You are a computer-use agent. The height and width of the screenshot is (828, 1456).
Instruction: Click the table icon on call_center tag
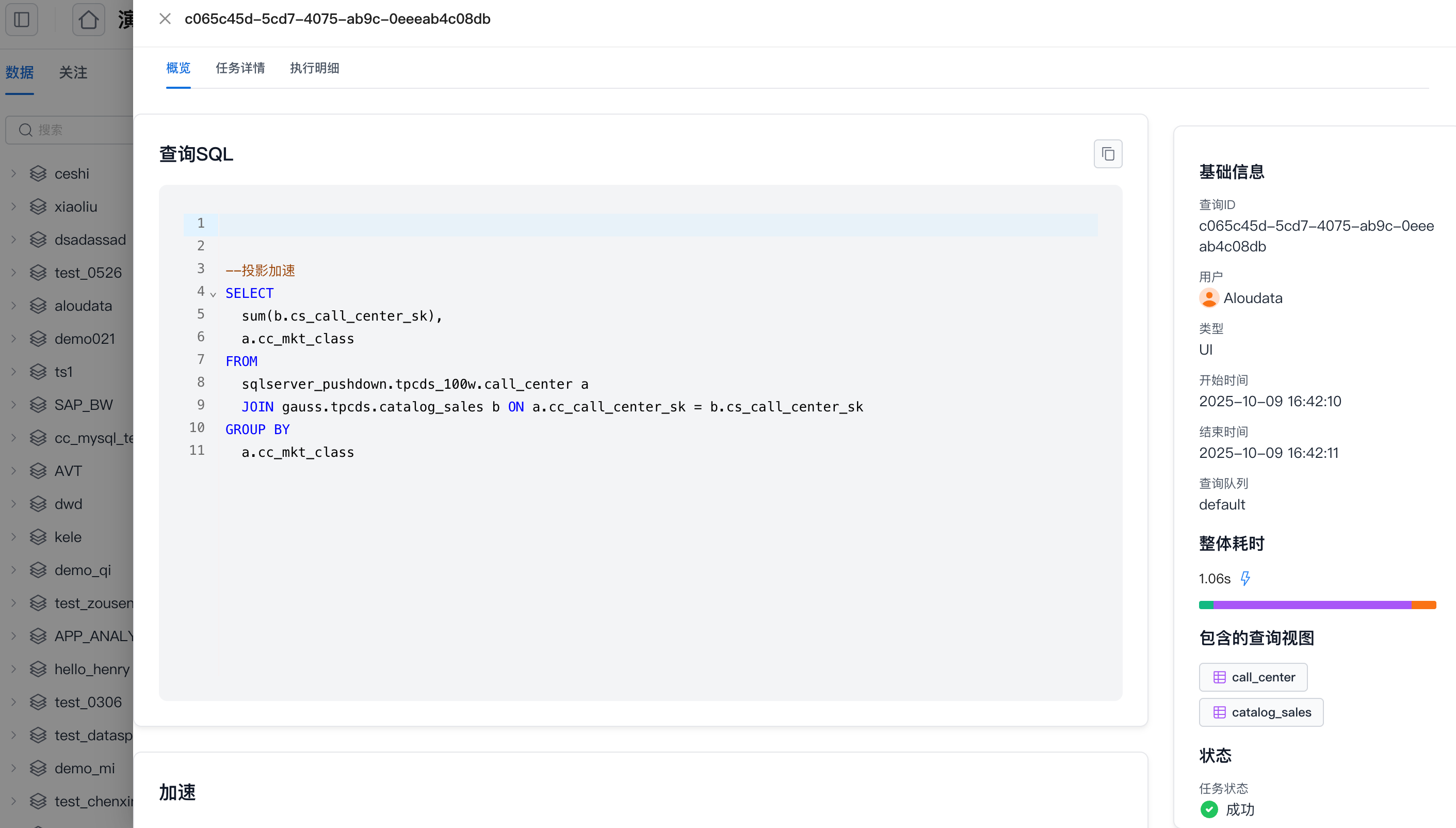tap(1219, 677)
